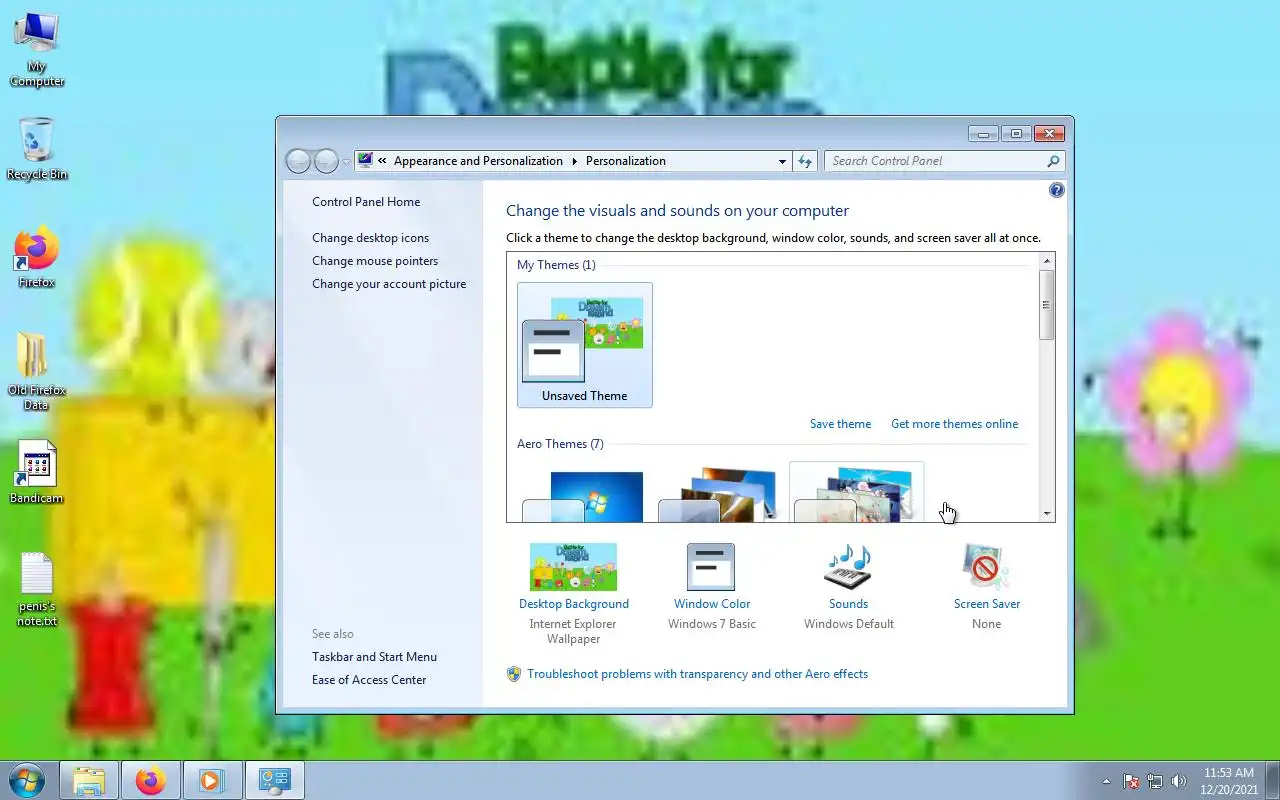This screenshot has height=800, width=1280.
Task: Select the Bandicam desktop shortcut
Action: 37,472
